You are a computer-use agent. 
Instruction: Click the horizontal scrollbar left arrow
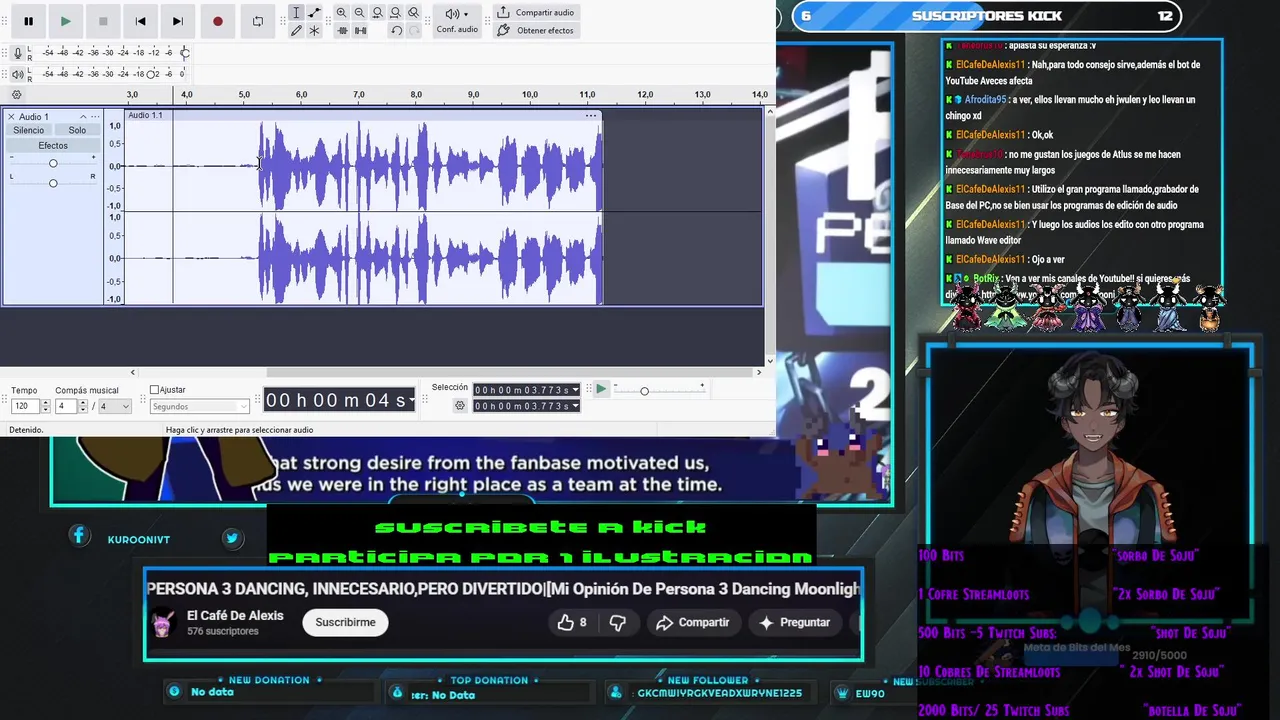coord(132,373)
